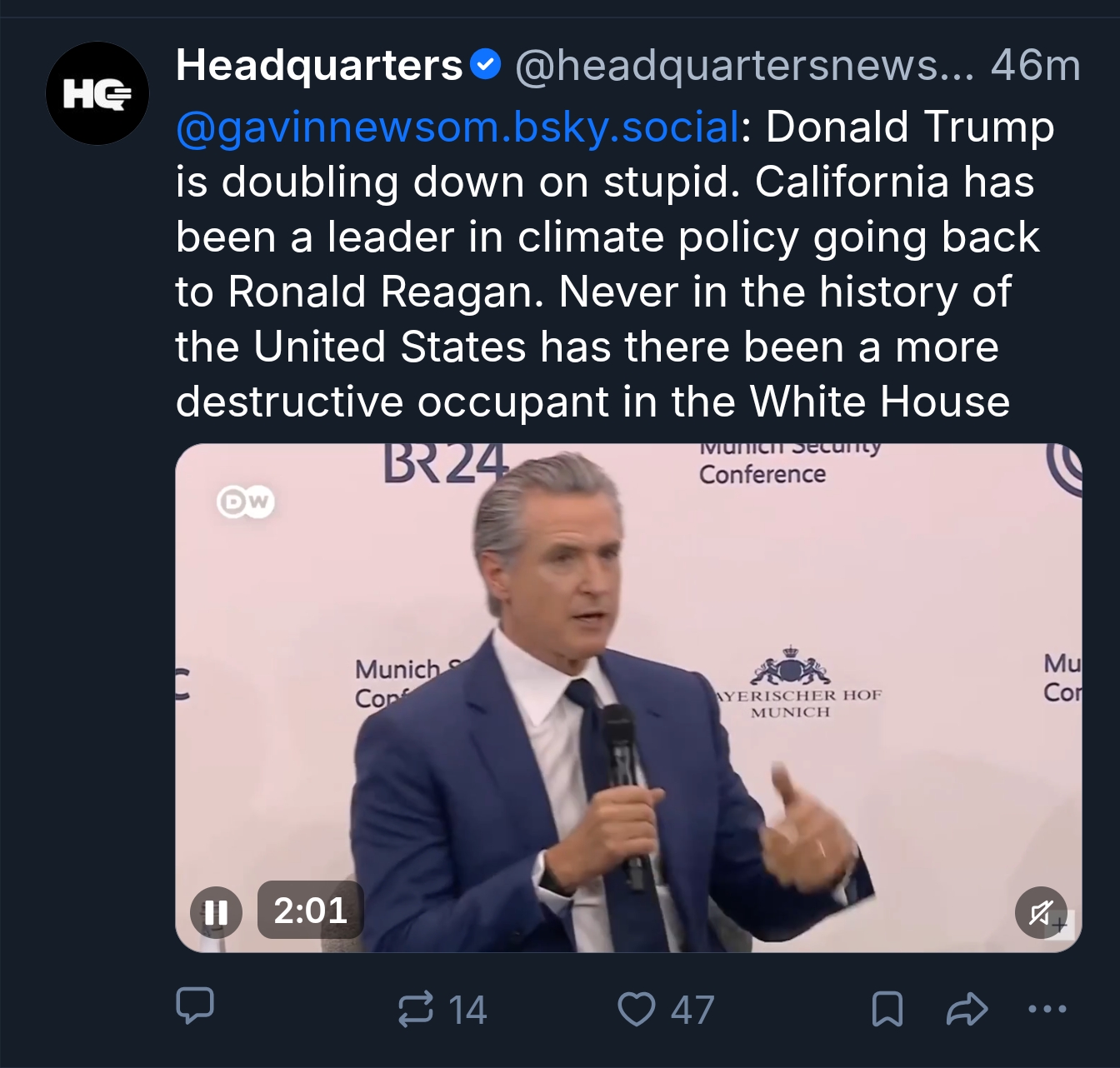Open the @headquartersnews handle link

coord(744,65)
